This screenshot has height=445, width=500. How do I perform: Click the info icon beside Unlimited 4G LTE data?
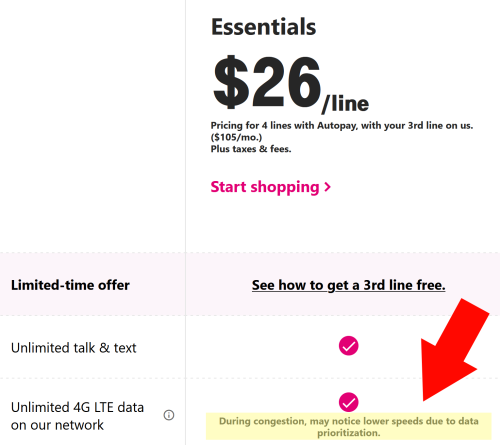click(x=169, y=415)
